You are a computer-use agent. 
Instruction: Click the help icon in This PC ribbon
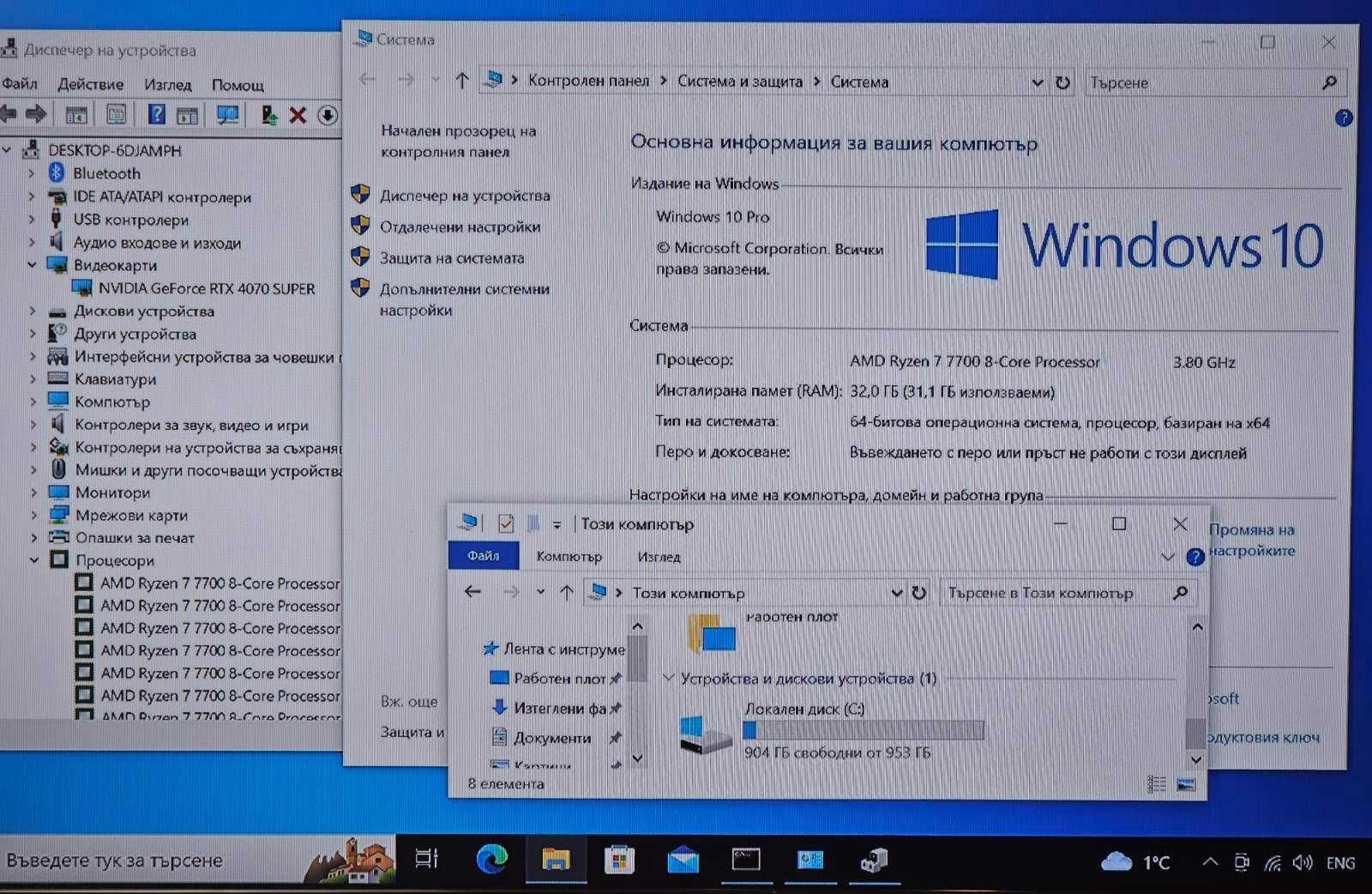click(1195, 557)
